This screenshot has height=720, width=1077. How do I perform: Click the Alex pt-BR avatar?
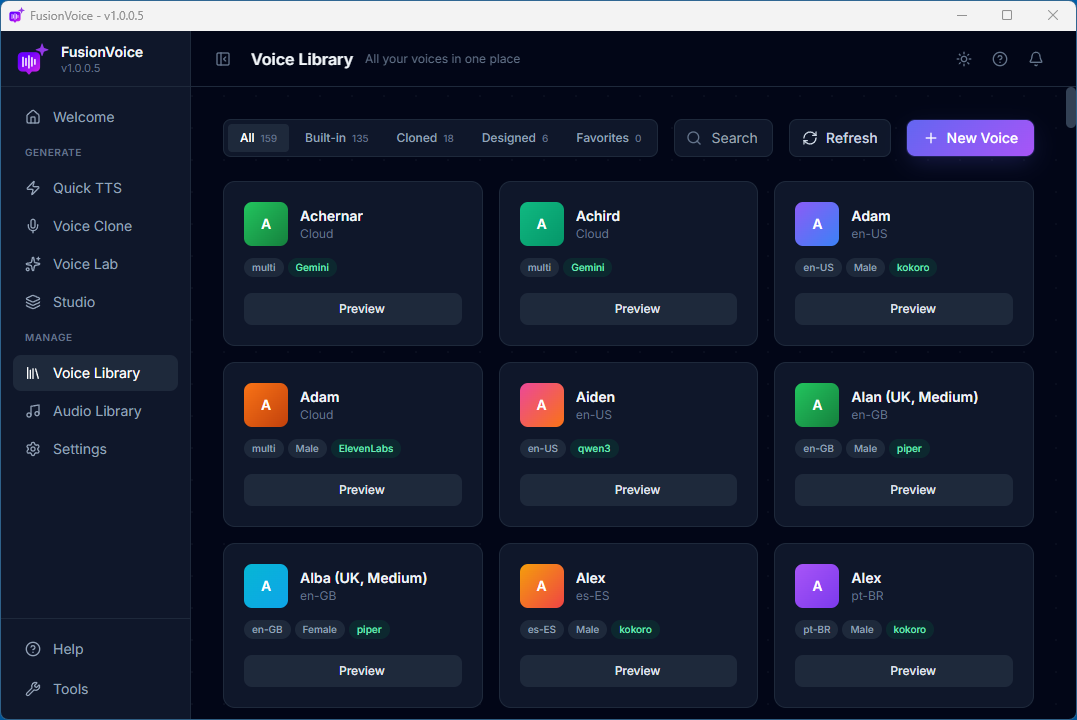click(817, 586)
